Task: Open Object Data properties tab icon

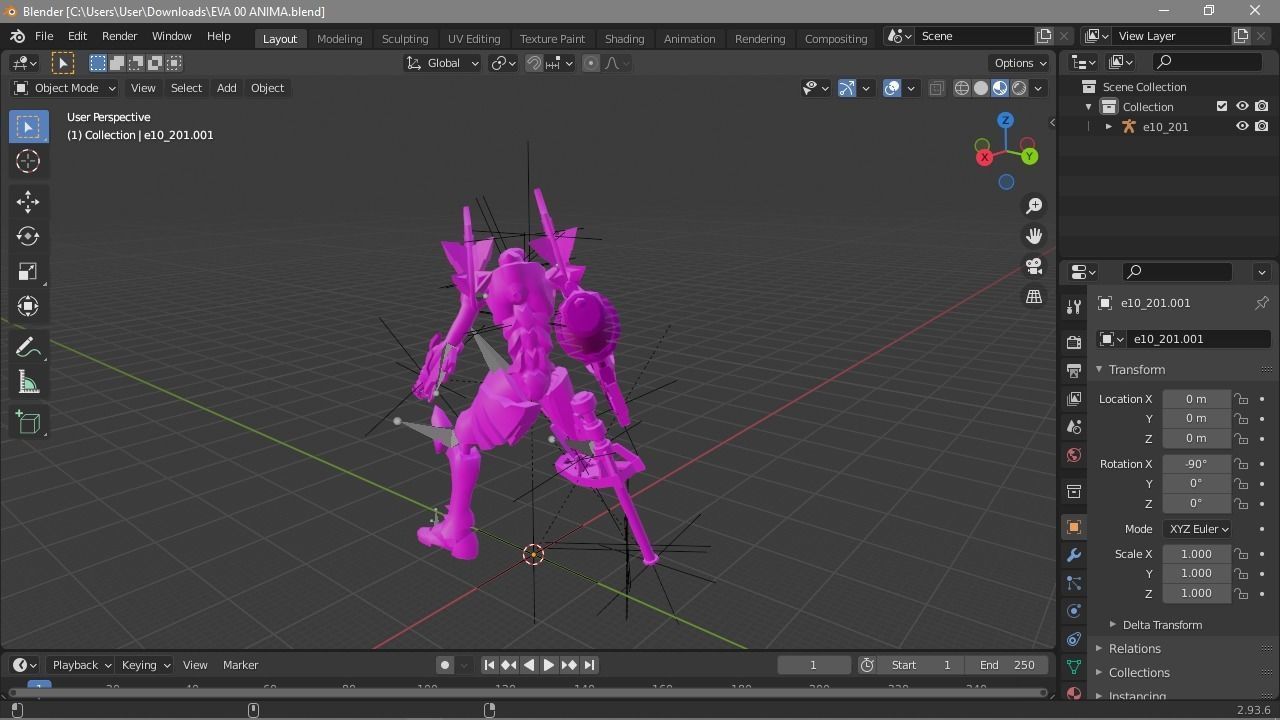Action: click(1074, 667)
